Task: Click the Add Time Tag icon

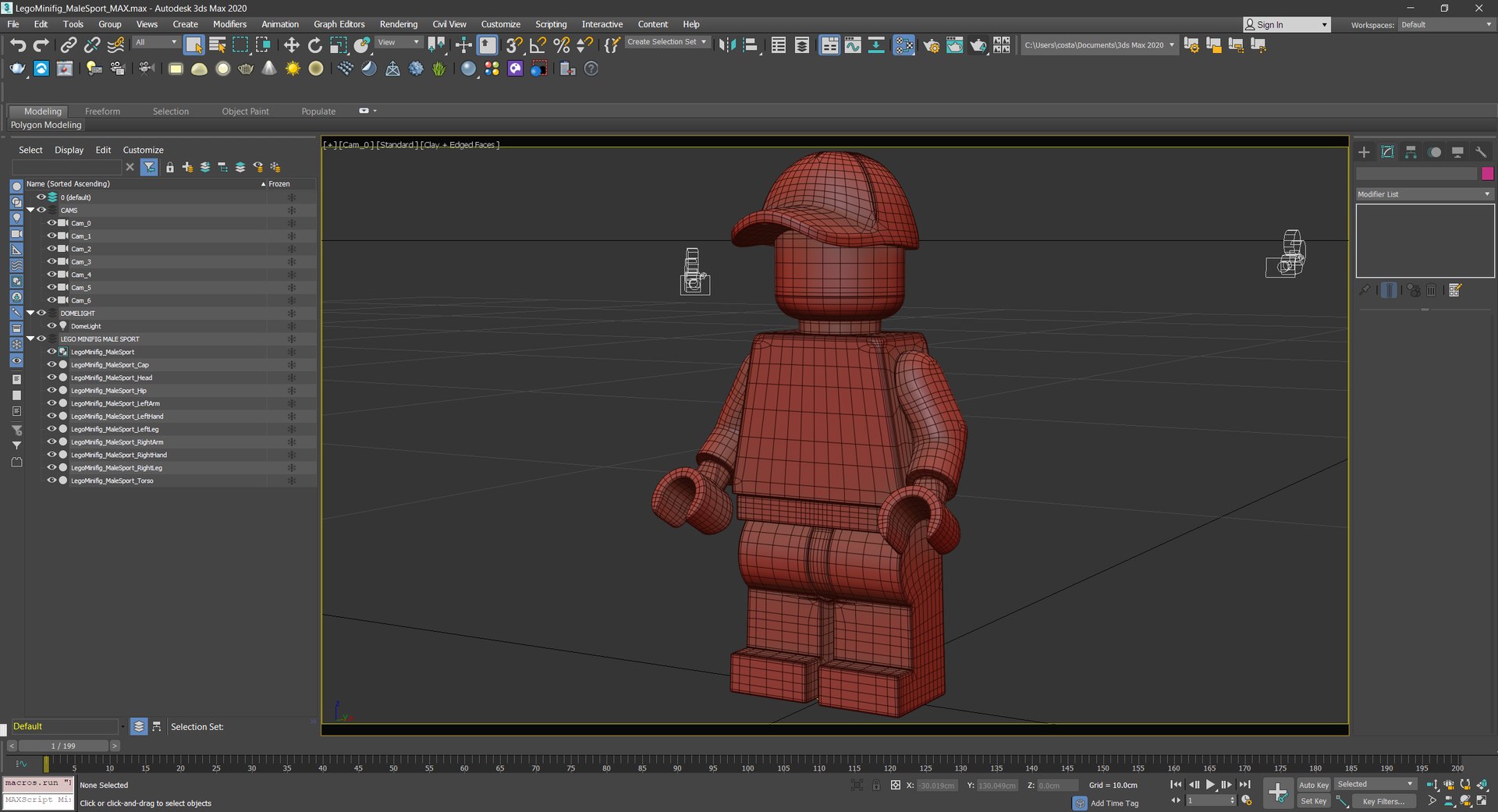Action: pyautogui.click(x=1080, y=803)
